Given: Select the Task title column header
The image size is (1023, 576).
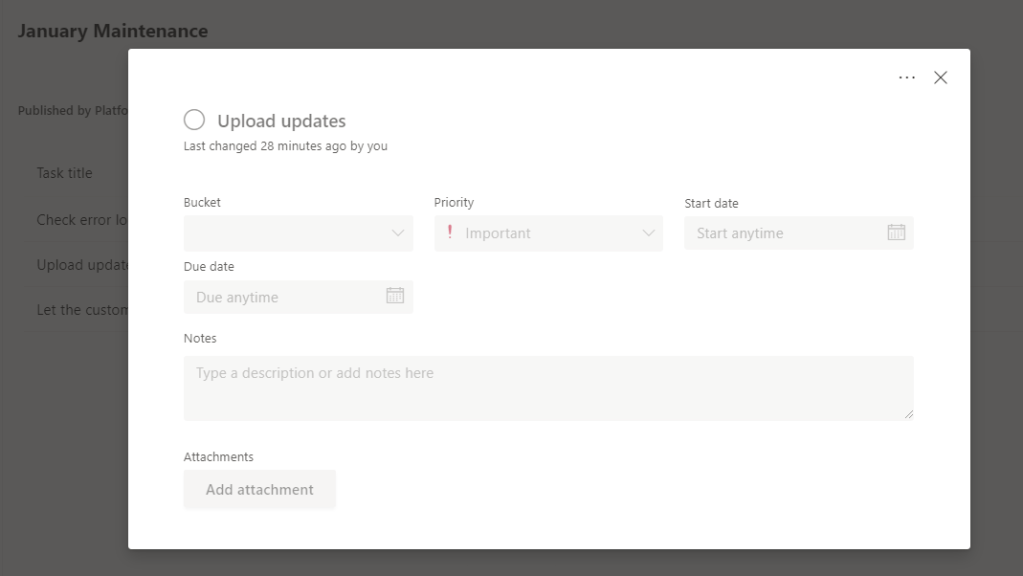Looking at the screenshot, I should (x=65, y=173).
